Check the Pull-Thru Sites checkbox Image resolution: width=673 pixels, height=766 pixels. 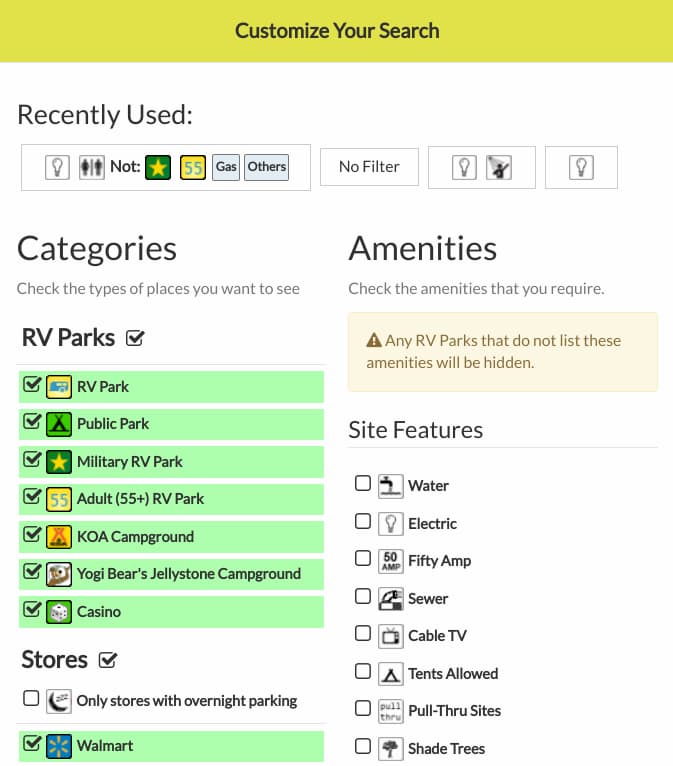pos(363,708)
